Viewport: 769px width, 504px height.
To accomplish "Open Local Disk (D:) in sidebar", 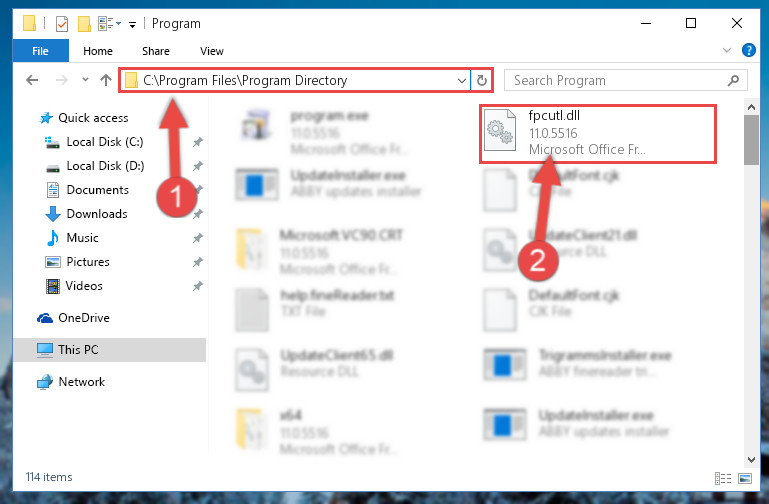I will [x=105, y=166].
